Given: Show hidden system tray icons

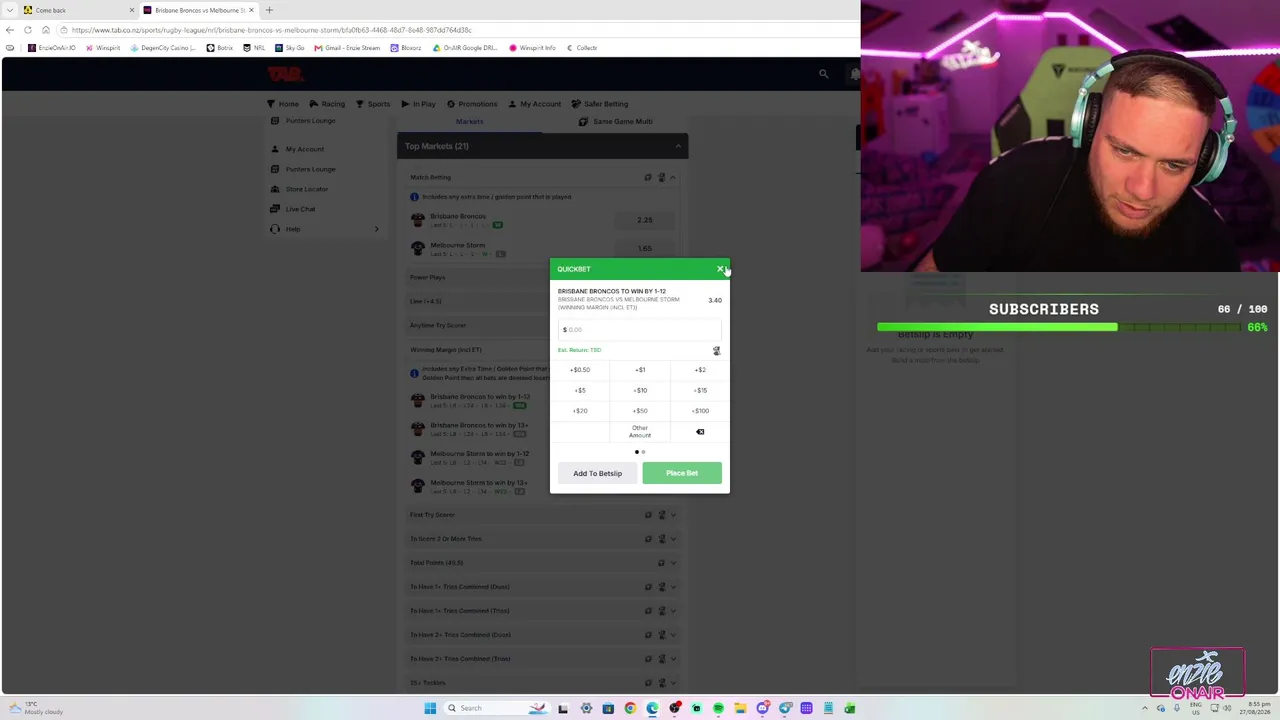Looking at the screenshot, I should pos(1145,708).
